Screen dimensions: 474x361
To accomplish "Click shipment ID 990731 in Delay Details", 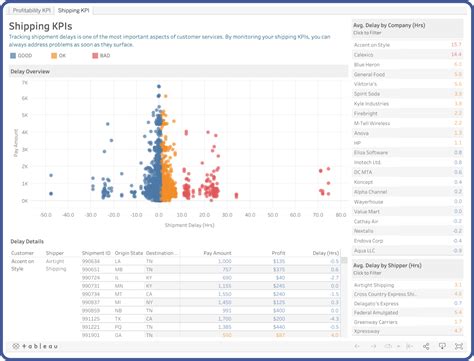I will [91, 286].
